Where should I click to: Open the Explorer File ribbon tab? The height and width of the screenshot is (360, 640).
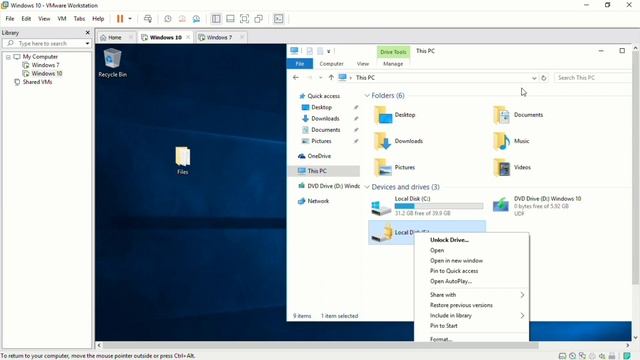pyautogui.click(x=300, y=64)
